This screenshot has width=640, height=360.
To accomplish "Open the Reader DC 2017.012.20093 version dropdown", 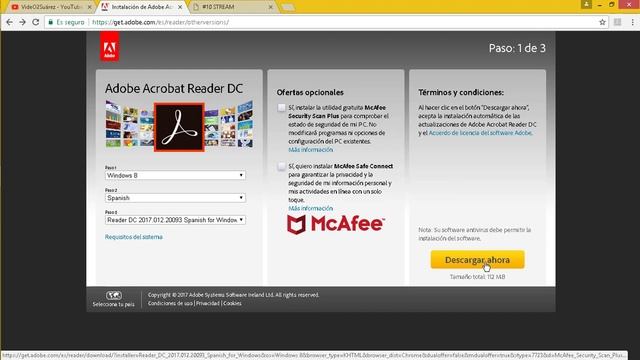I will click(175, 220).
